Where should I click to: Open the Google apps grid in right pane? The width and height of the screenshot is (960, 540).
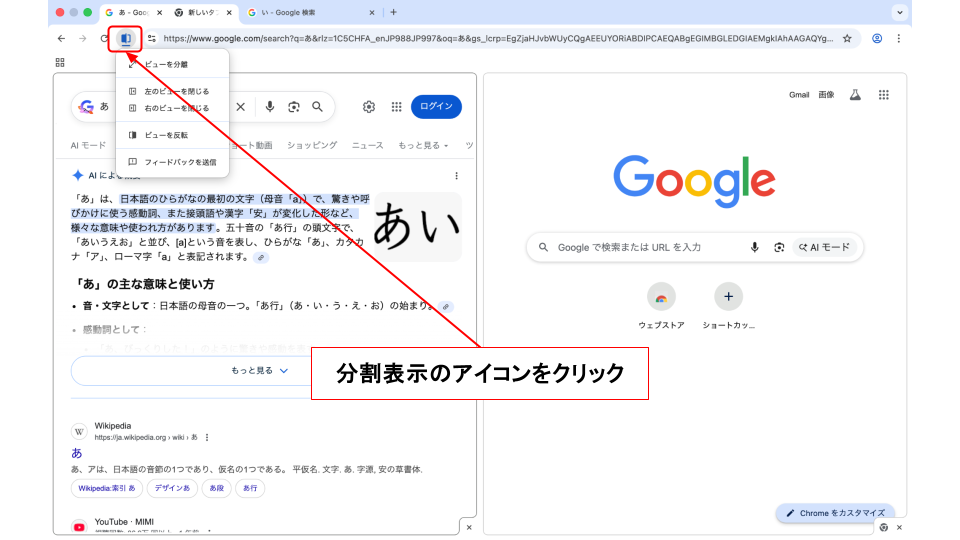click(x=883, y=95)
